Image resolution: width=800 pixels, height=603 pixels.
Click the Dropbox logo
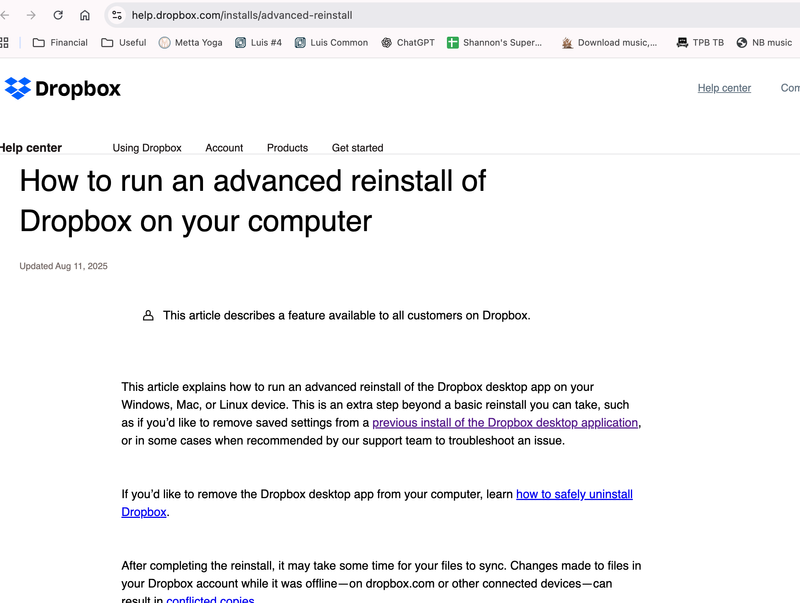point(63,88)
